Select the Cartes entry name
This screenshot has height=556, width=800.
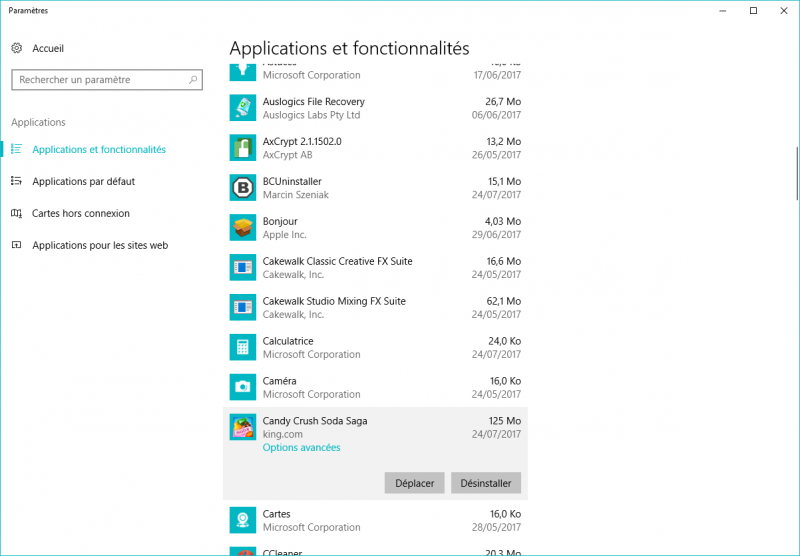point(277,514)
